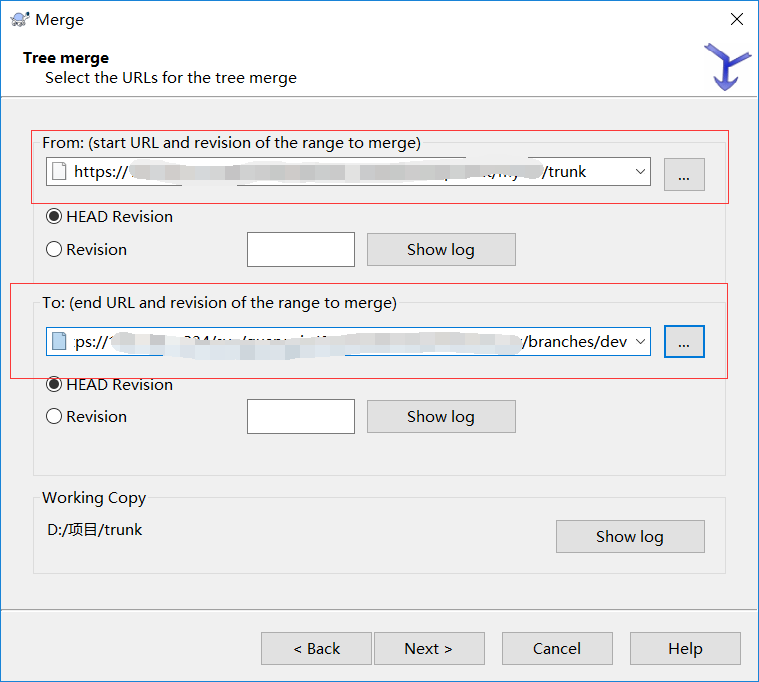759x682 pixels.
Task: Expand the From URL trunk dropdown
Action: click(640, 171)
